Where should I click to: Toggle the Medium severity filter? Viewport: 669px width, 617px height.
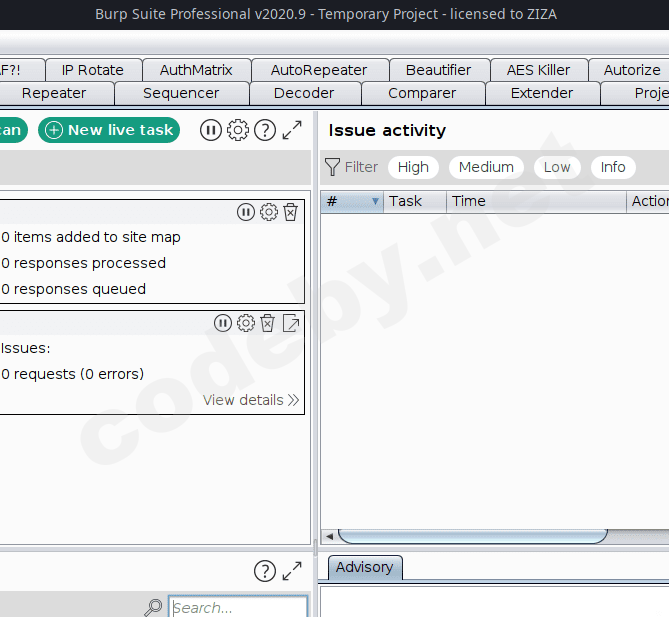486,167
